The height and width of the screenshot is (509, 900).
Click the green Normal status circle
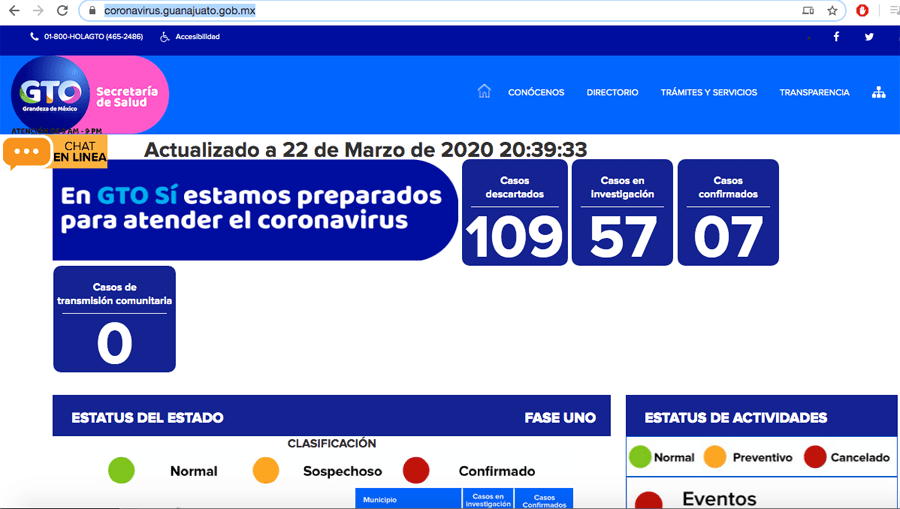(x=121, y=470)
